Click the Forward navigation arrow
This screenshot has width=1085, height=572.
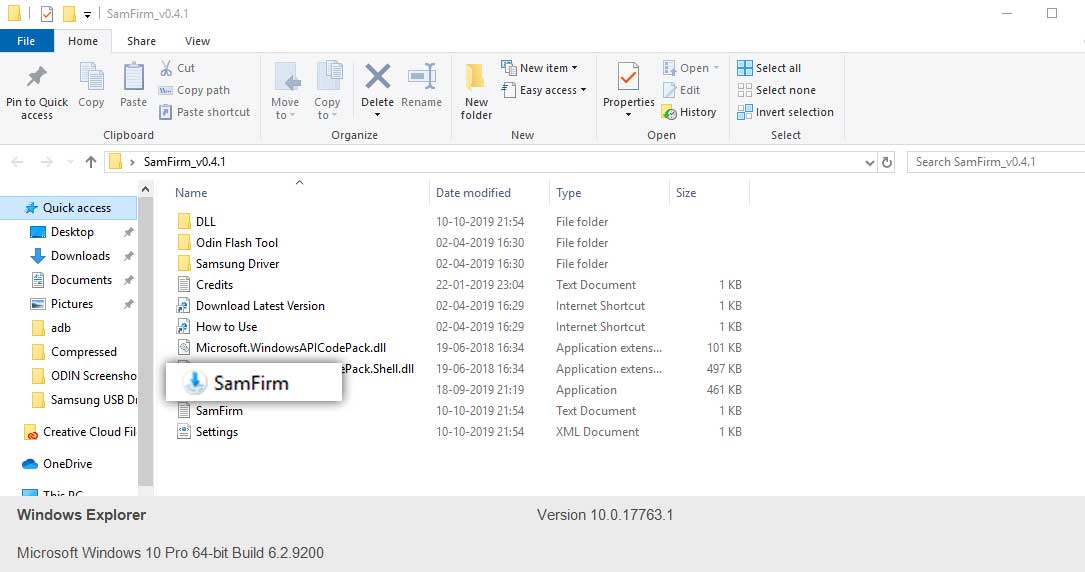(x=46, y=162)
